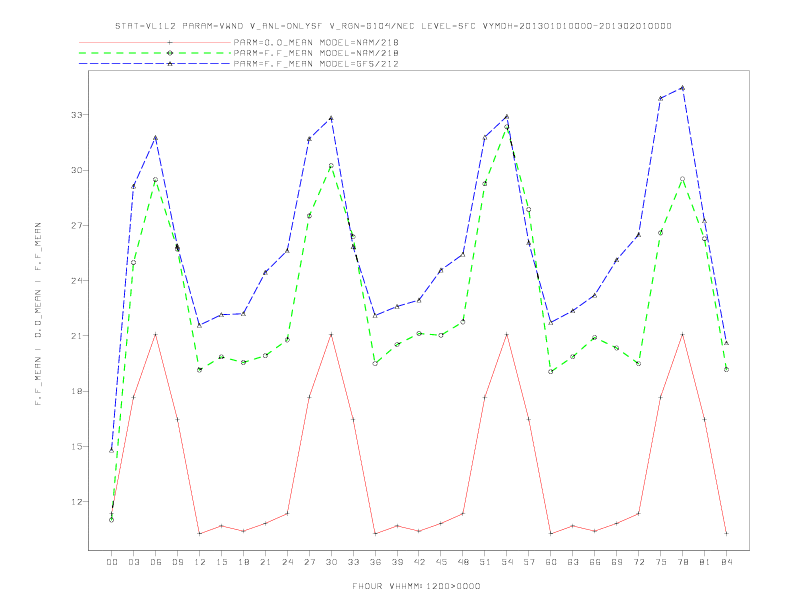The height and width of the screenshot is (612, 792).
Task: Click blue GFS triangle marker at hour 78
Action: pos(682,88)
